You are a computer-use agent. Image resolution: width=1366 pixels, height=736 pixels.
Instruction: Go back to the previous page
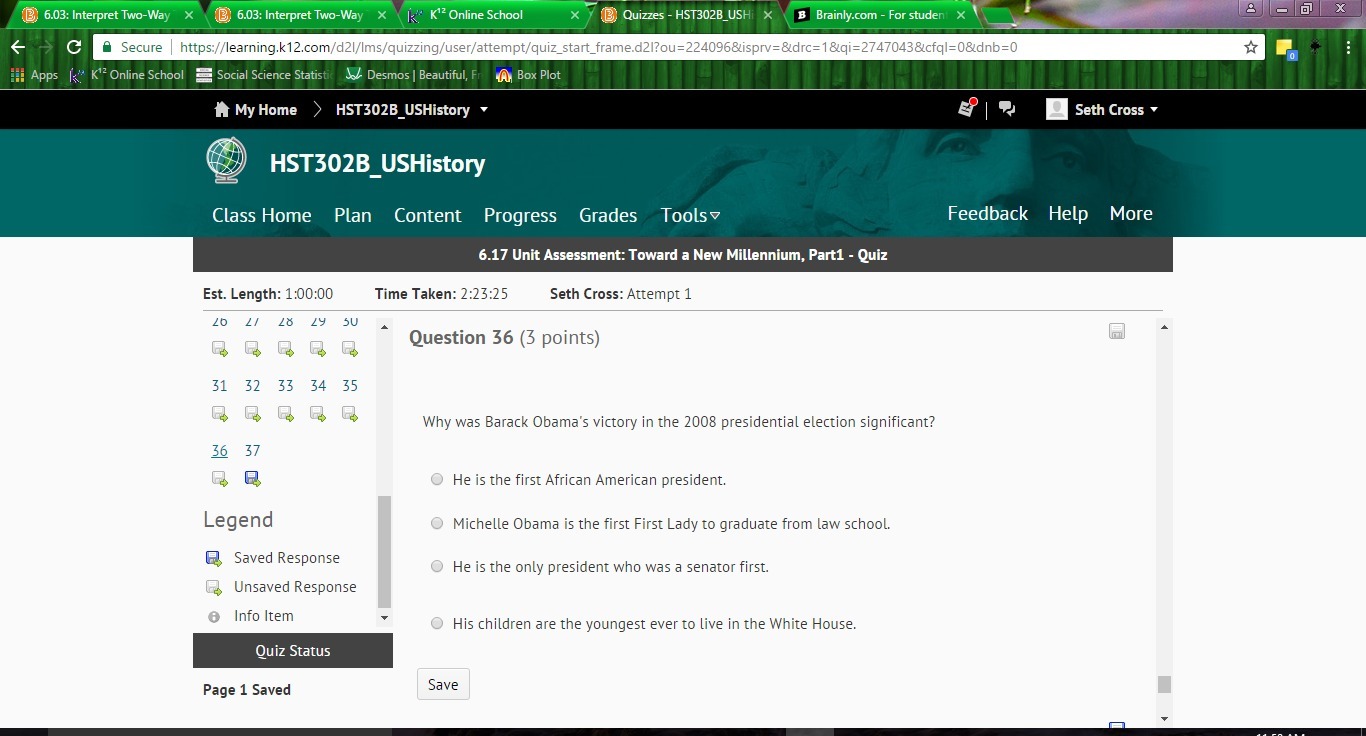tap(17, 47)
